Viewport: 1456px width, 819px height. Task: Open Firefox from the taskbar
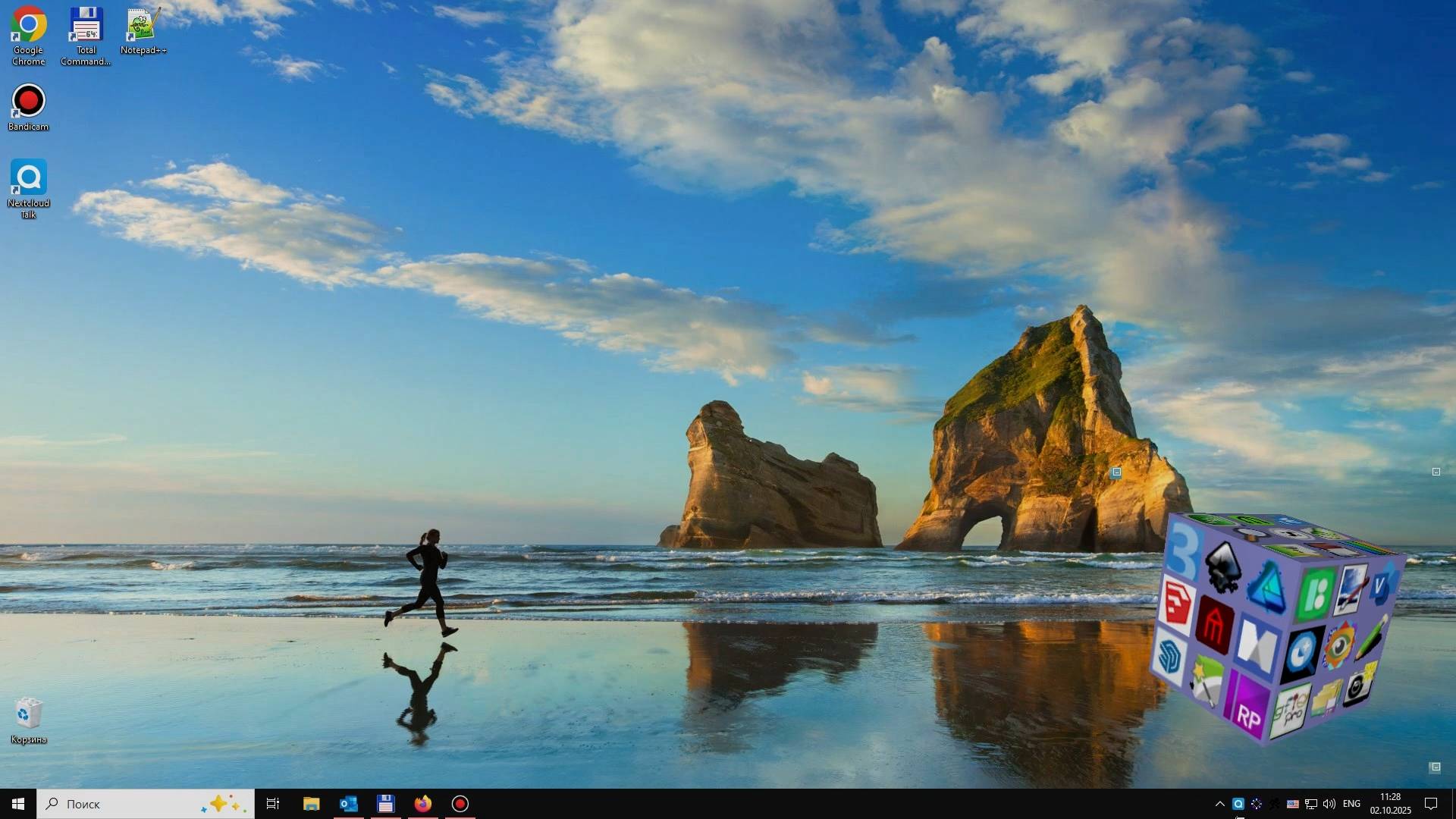[422, 804]
